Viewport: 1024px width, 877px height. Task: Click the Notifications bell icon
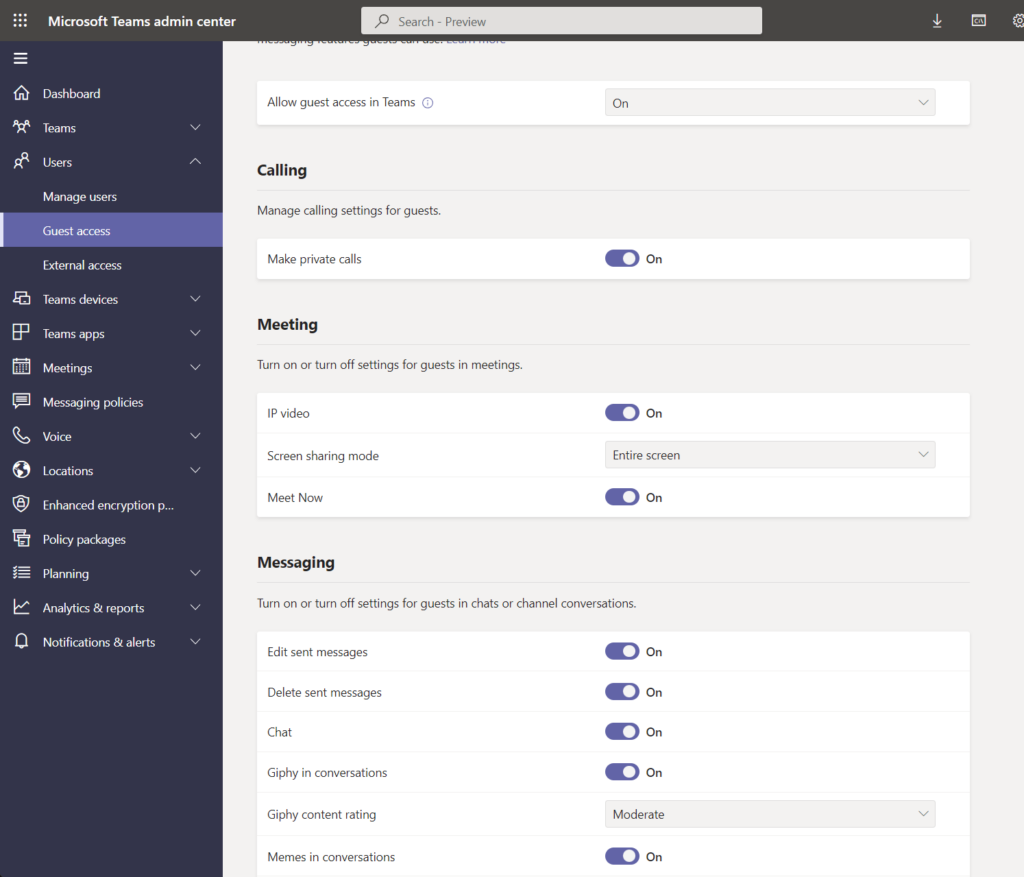coord(22,641)
